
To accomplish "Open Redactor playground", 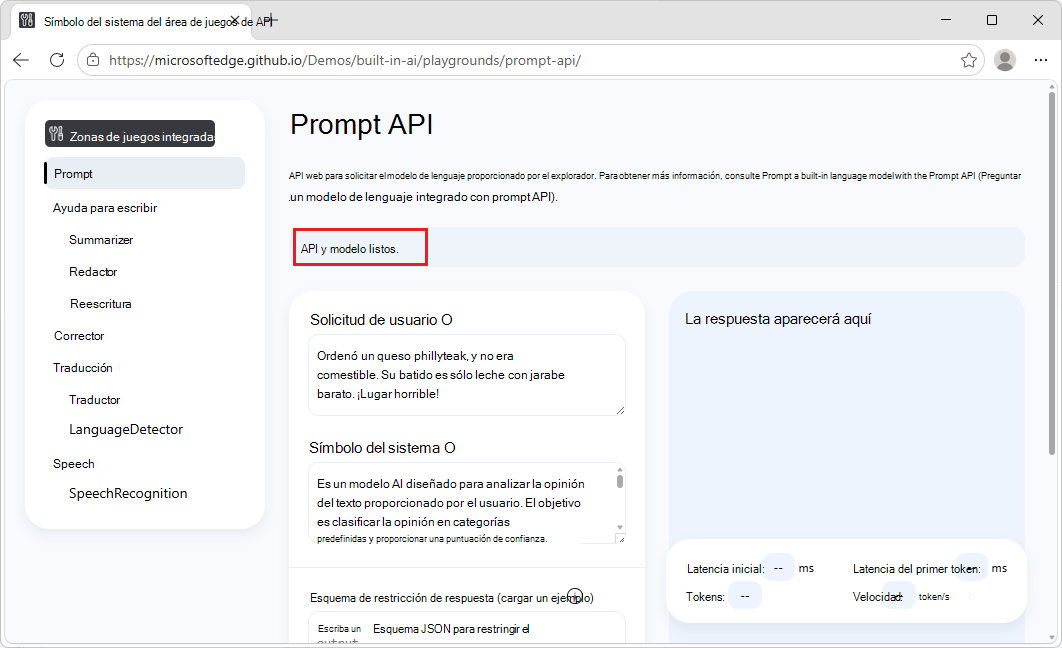I will [x=93, y=272].
